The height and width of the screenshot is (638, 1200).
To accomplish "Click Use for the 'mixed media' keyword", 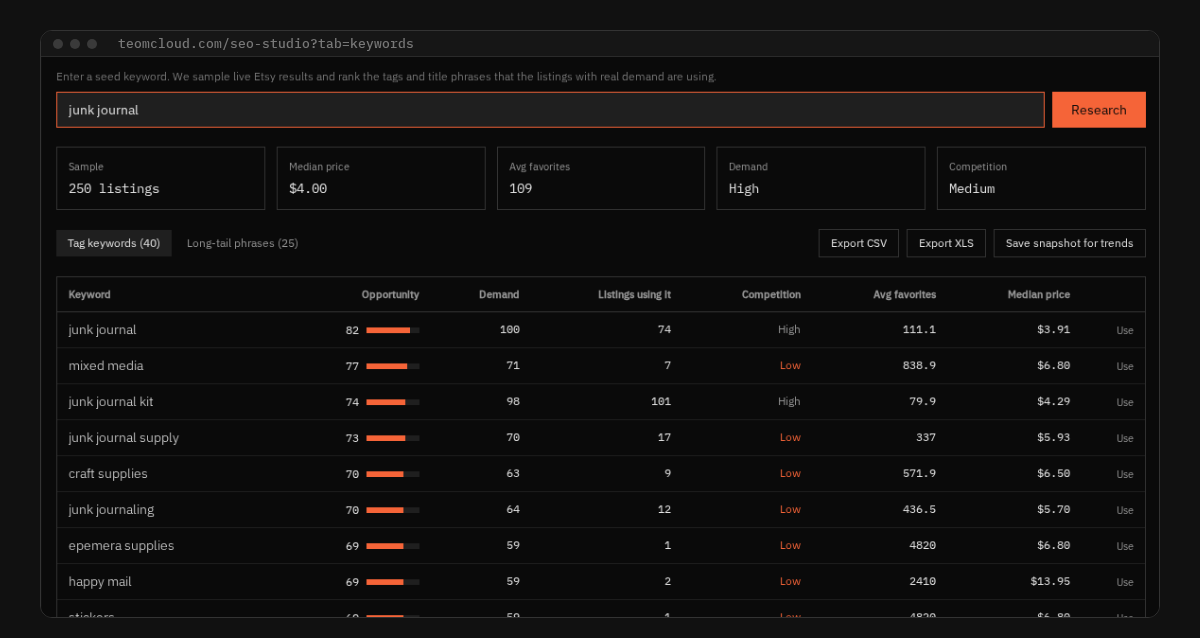I will [1125, 366].
